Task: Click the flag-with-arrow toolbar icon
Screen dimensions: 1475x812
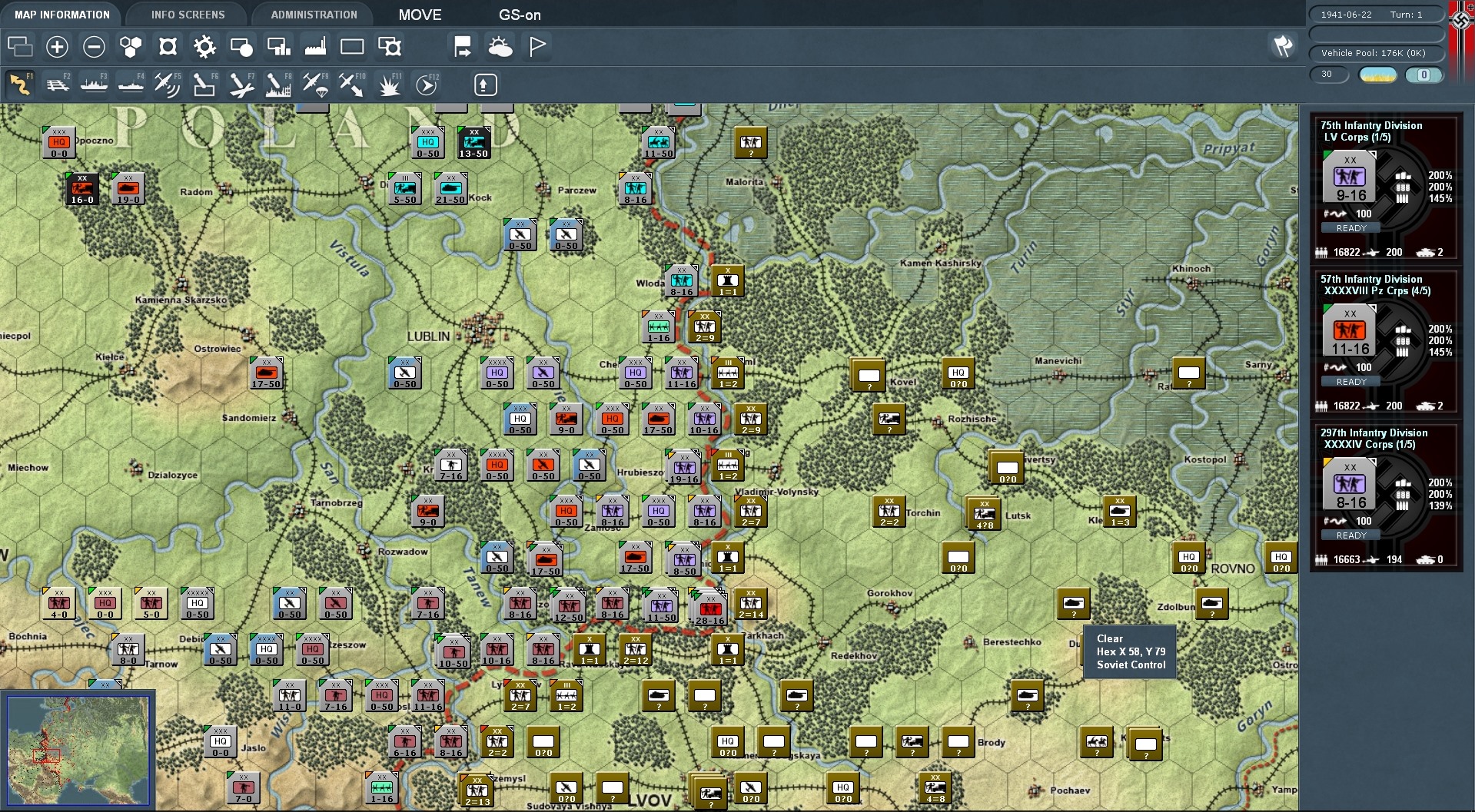Action: pos(463,47)
